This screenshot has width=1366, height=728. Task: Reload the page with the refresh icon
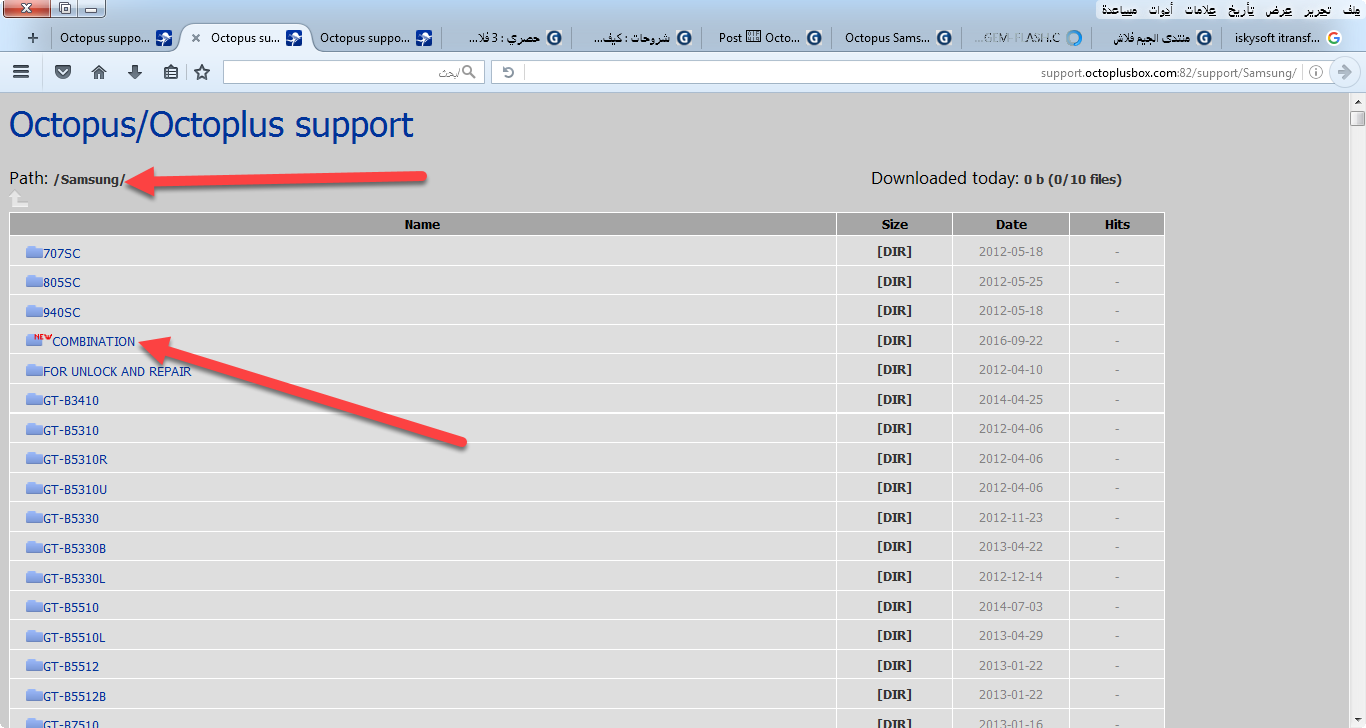click(x=508, y=72)
